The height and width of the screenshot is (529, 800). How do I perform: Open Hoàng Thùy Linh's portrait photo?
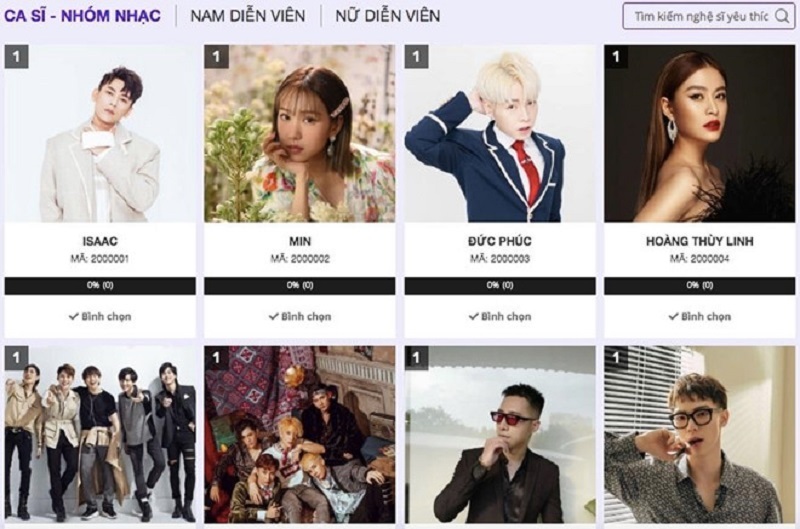699,134
